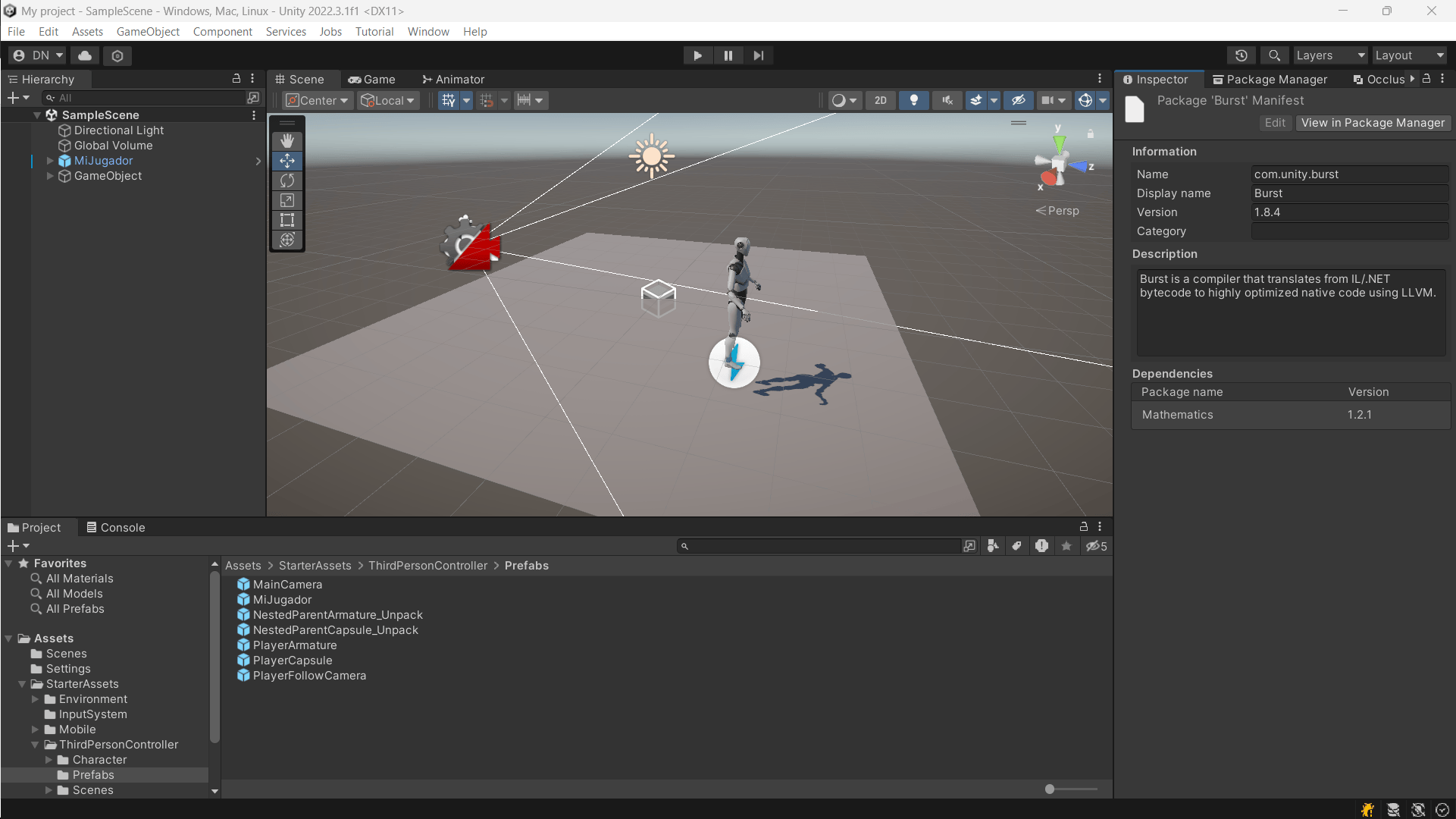The height and width of the screenshot is (819, 1456).
Task: Switch to the Package Manager tab
Action: pos(1270,79)
